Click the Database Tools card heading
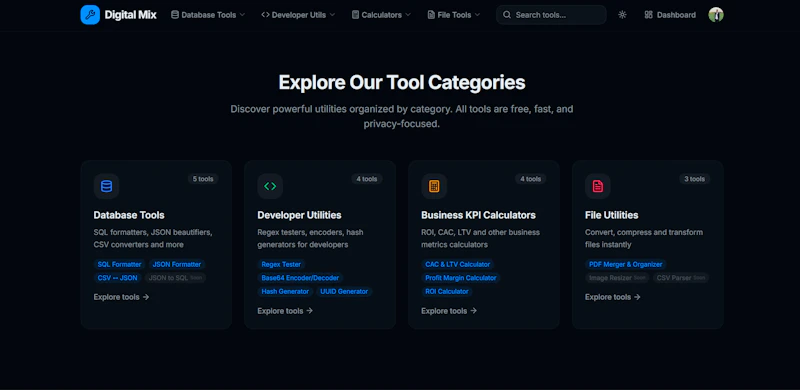The width and height of the screenshot is (800, 390). [x=129, y=215]
